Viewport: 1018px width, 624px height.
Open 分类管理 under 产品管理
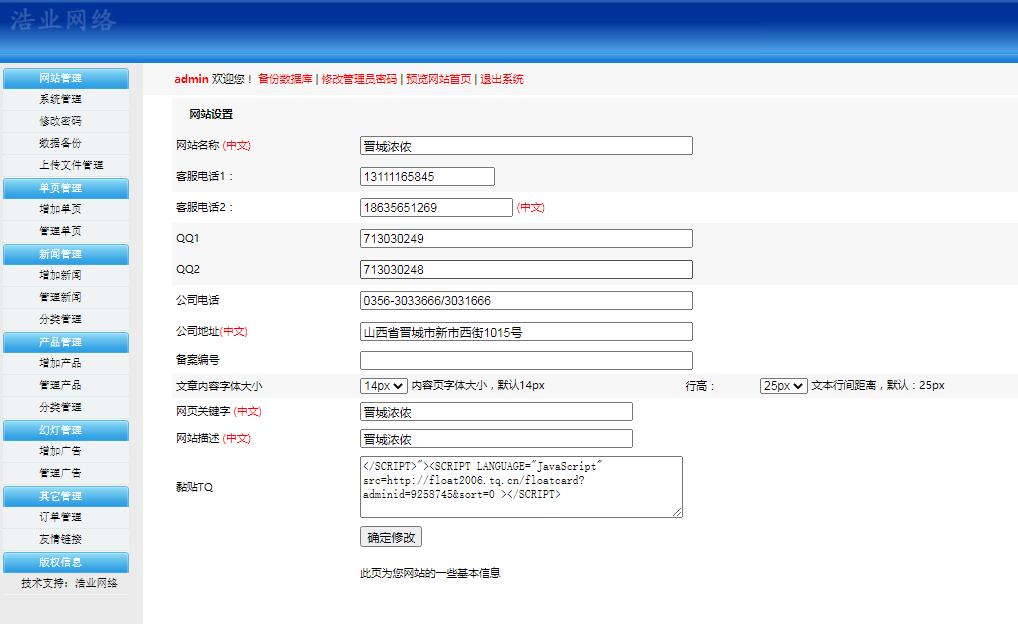(x=60, y=407)
